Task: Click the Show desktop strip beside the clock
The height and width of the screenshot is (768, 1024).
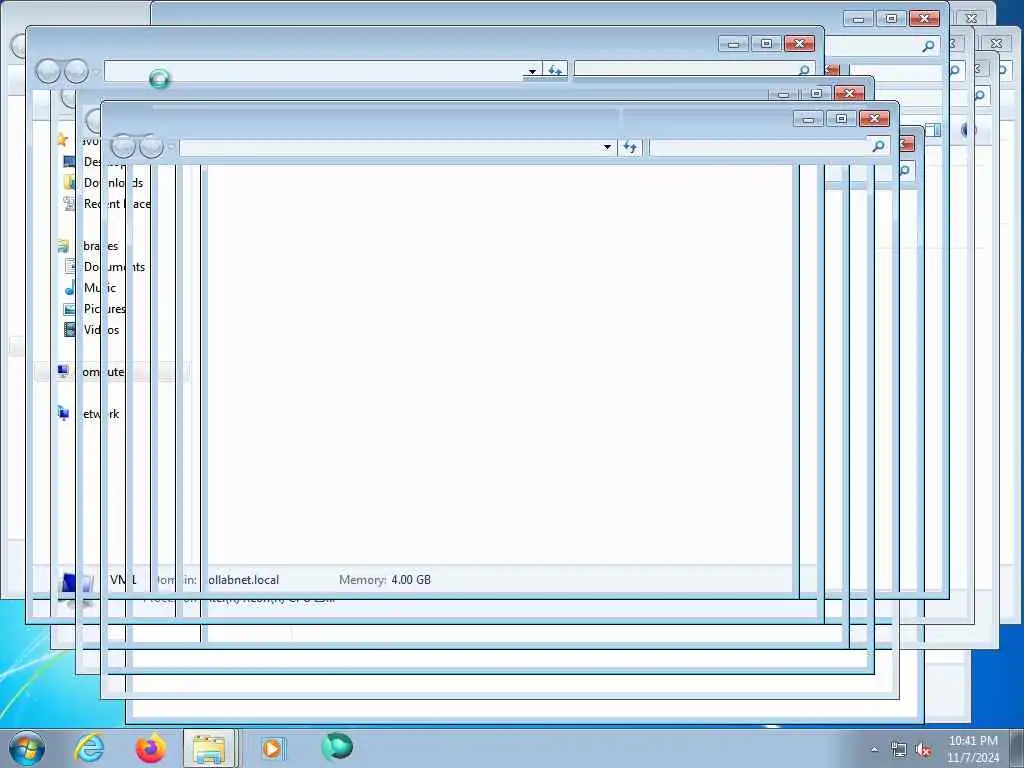Action: click(x=1017, y=748)
